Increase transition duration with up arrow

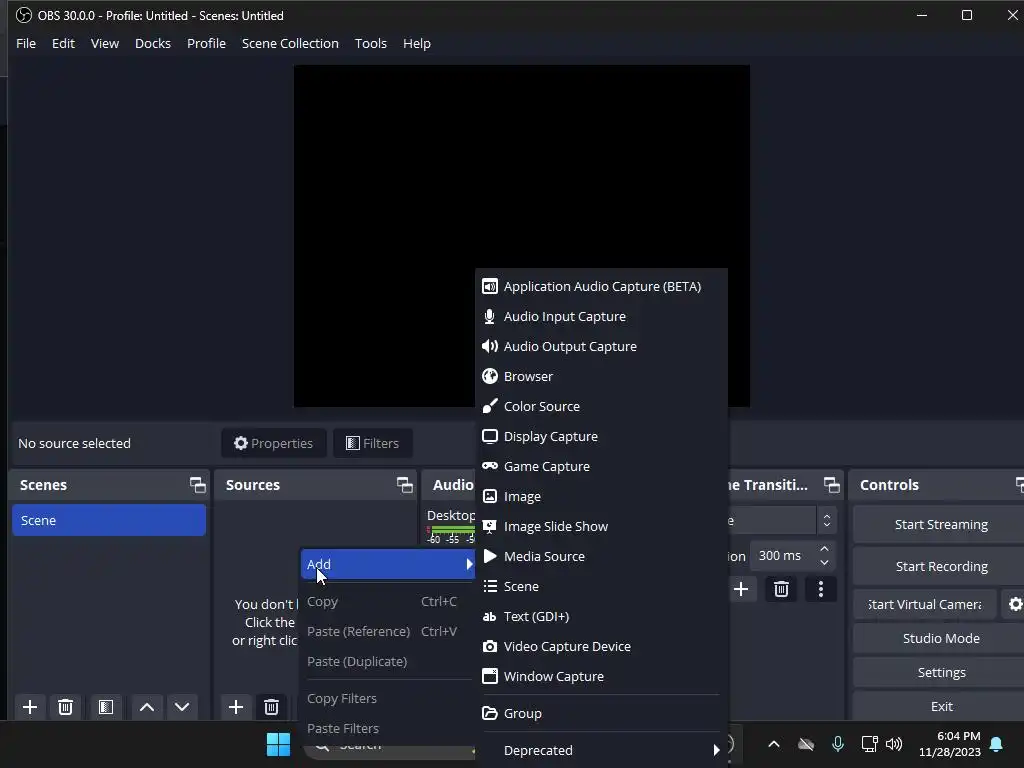(824, 549)
